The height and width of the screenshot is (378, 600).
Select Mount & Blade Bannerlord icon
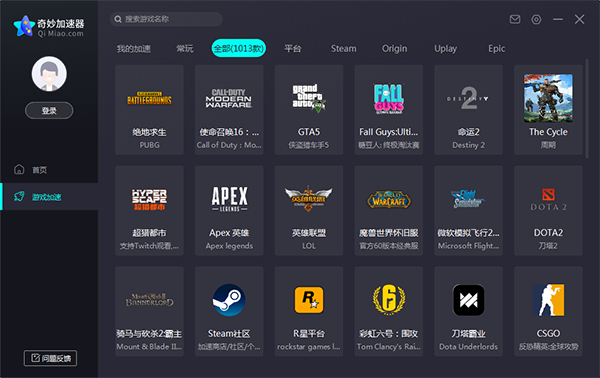[149, 300]
